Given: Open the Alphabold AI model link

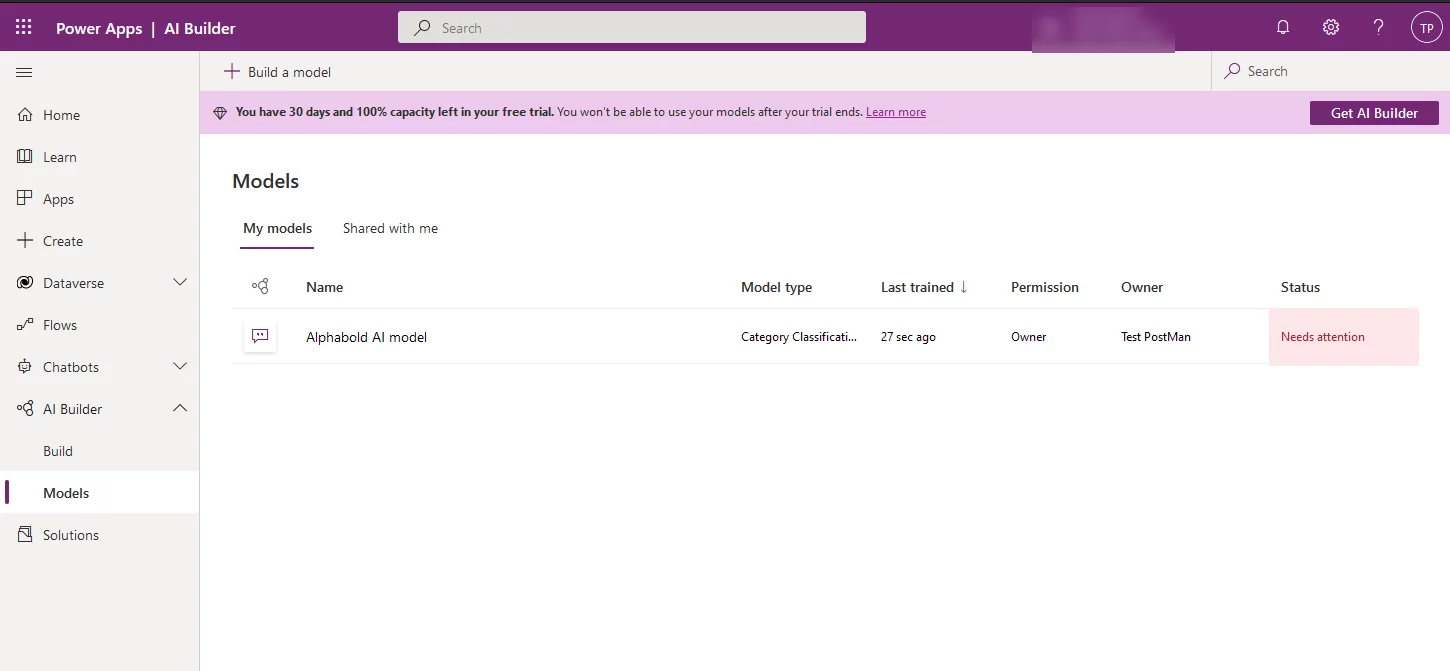Looking at the screenshot, I should 366,337.
